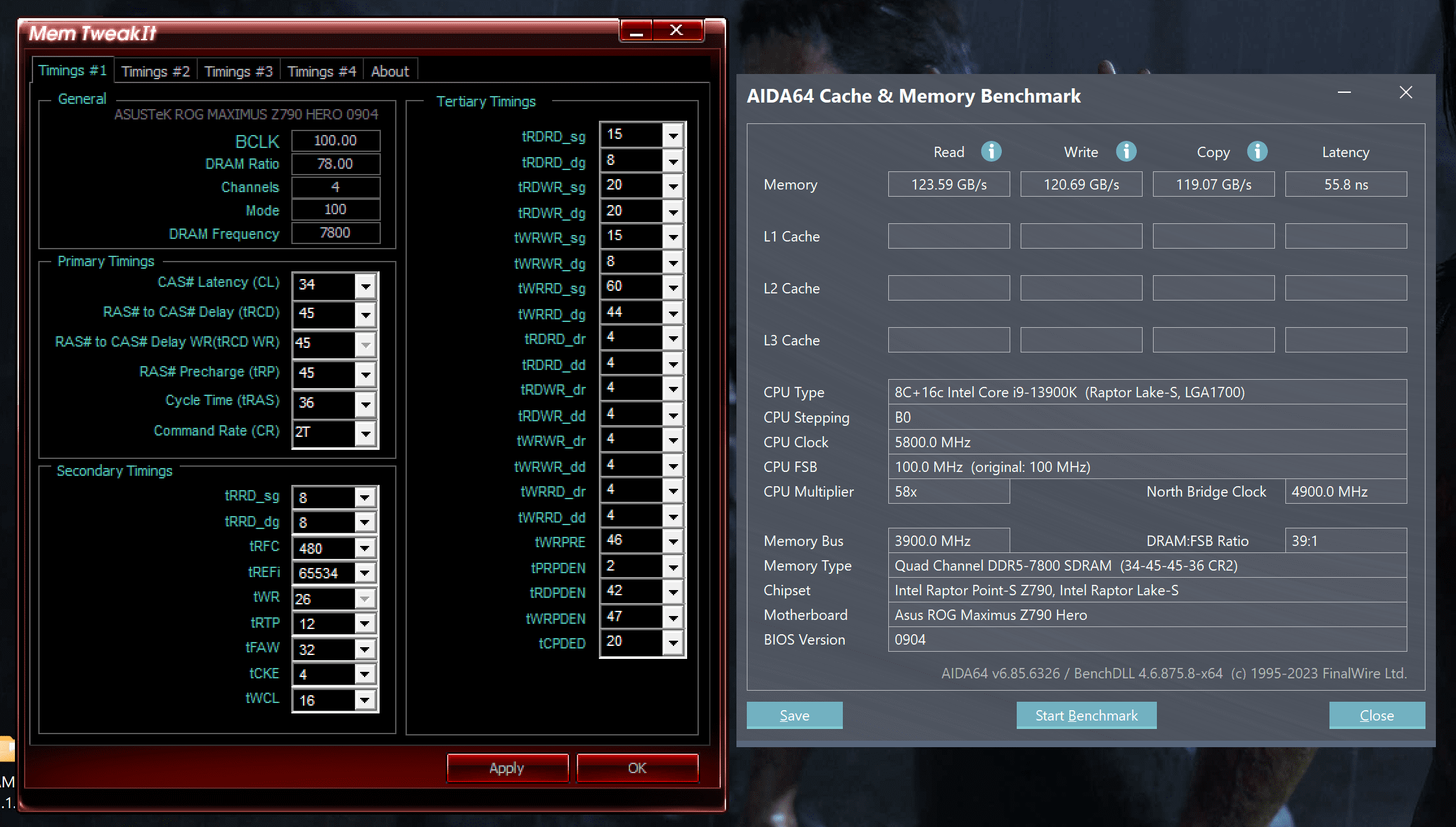Switch to Timings #3 tab
The image size is (1456, 827).
pyautogui.click(x=239, y=71)
